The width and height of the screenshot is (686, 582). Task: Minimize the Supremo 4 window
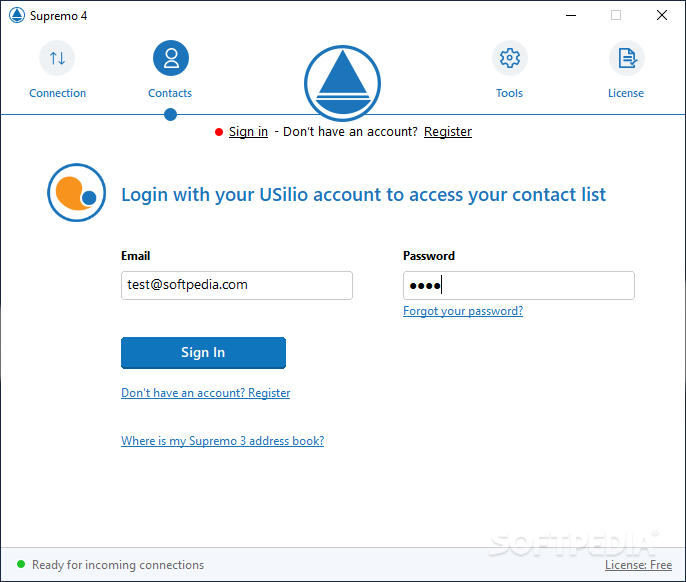coord(571,15)
